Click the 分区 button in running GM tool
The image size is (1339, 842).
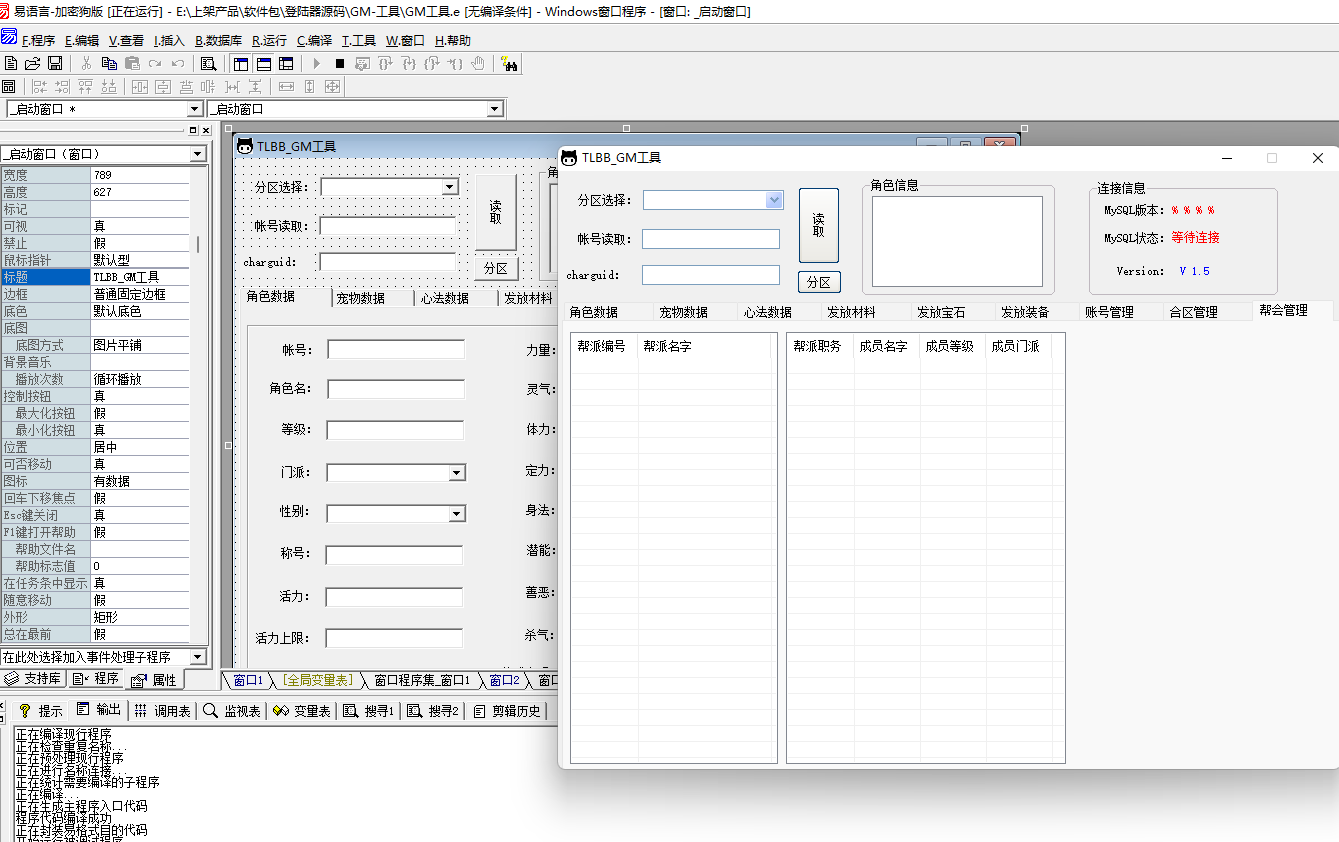tap(818, 283)
